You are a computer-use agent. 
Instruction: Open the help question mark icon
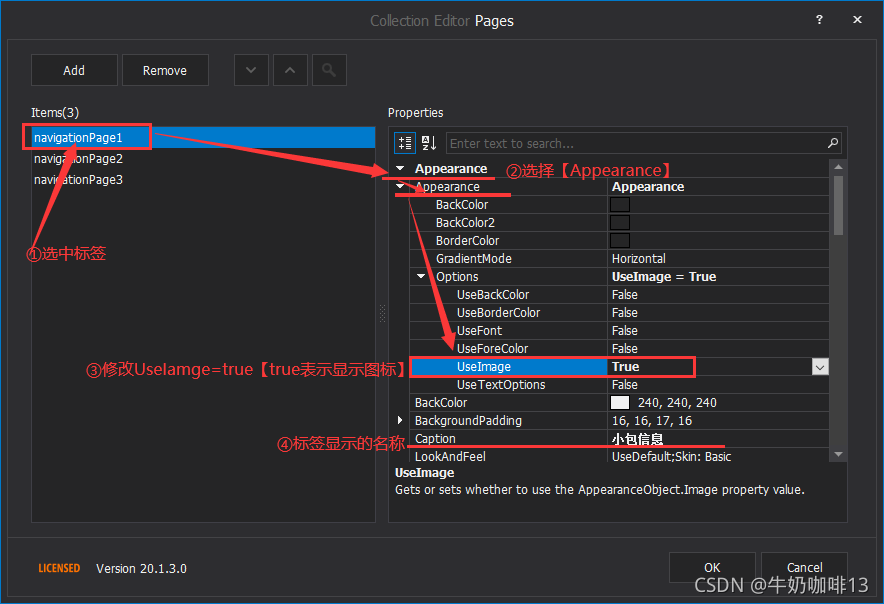tap(819, 20)
